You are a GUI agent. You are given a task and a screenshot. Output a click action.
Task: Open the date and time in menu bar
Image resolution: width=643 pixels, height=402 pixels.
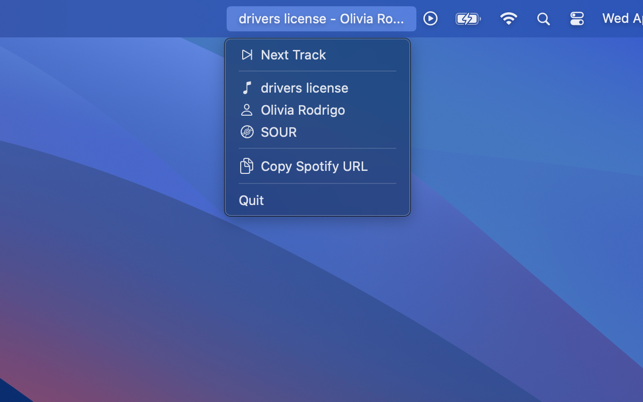tap(622, 18)
